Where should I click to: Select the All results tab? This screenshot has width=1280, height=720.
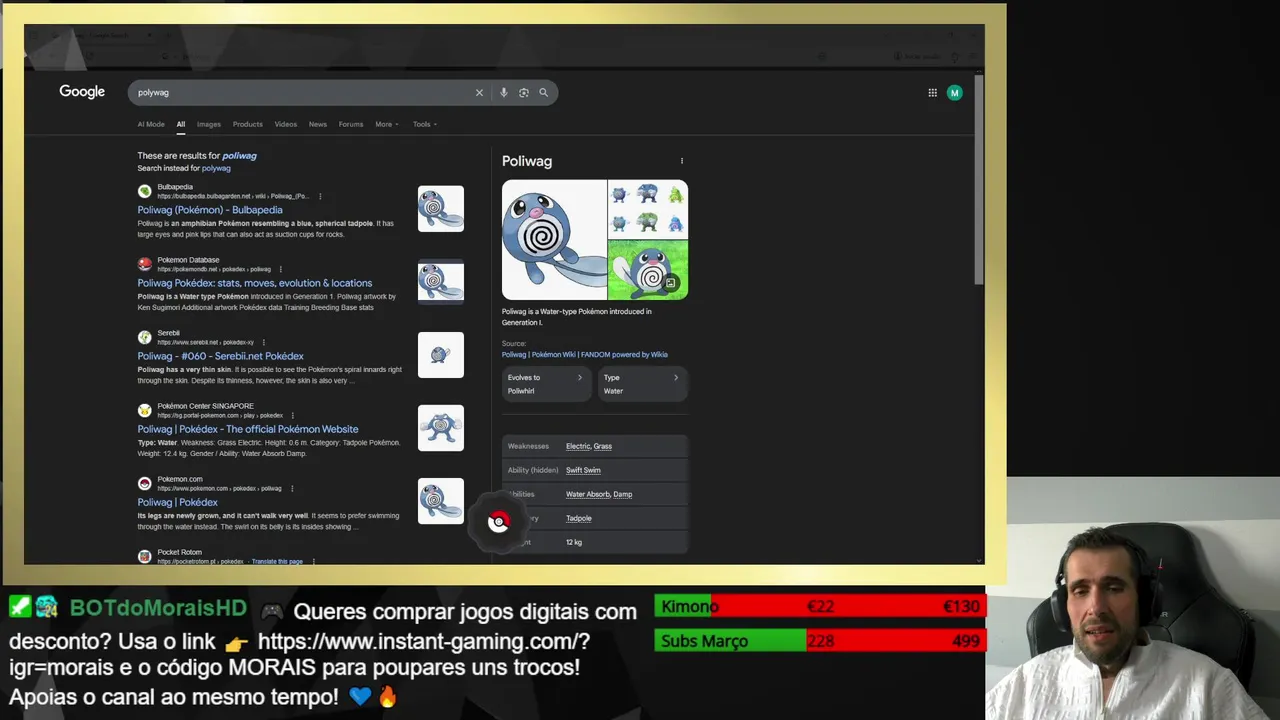[x=181, y=125]
